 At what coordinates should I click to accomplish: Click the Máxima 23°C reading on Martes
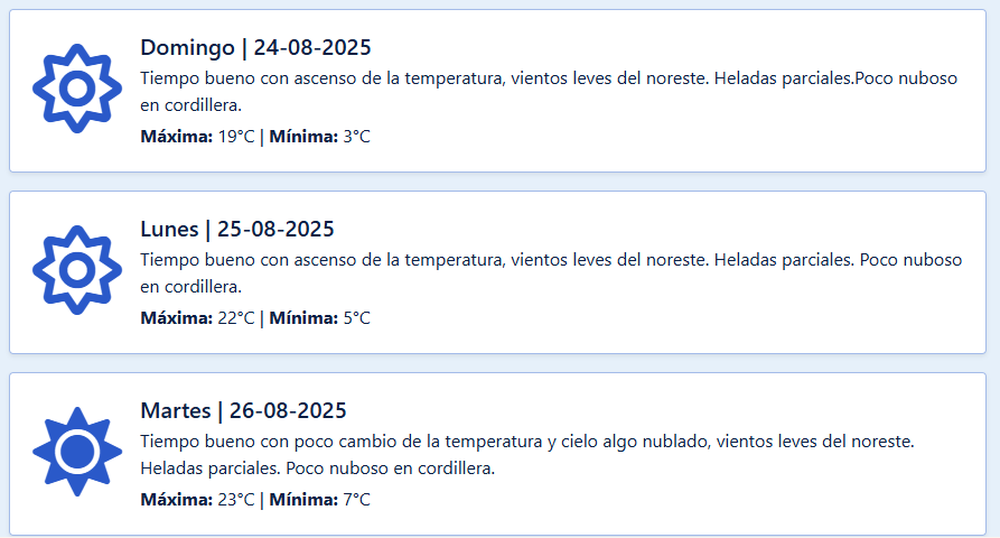coord(198,500)
